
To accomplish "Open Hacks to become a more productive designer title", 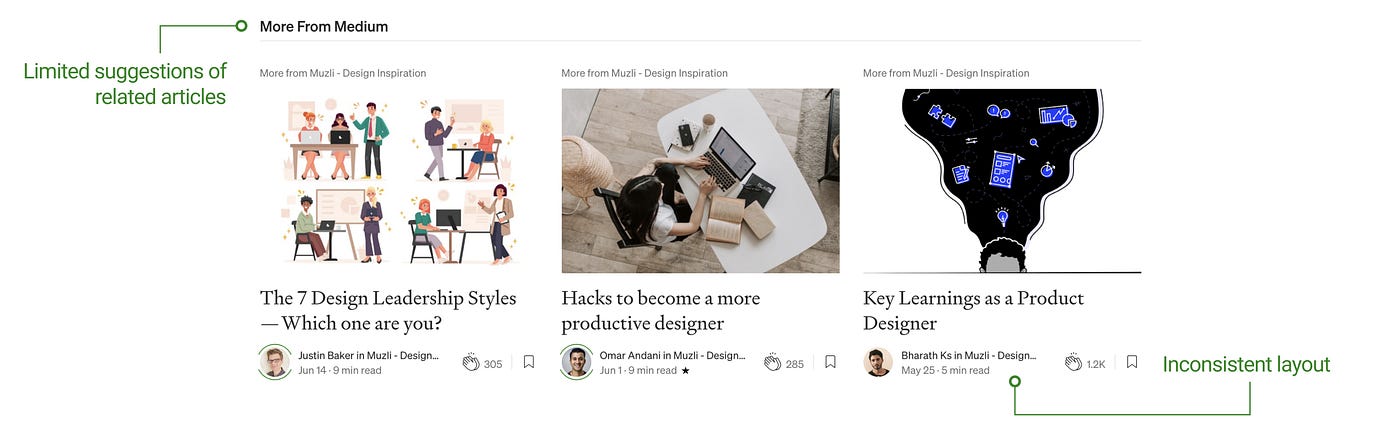I will pos(661,310).
